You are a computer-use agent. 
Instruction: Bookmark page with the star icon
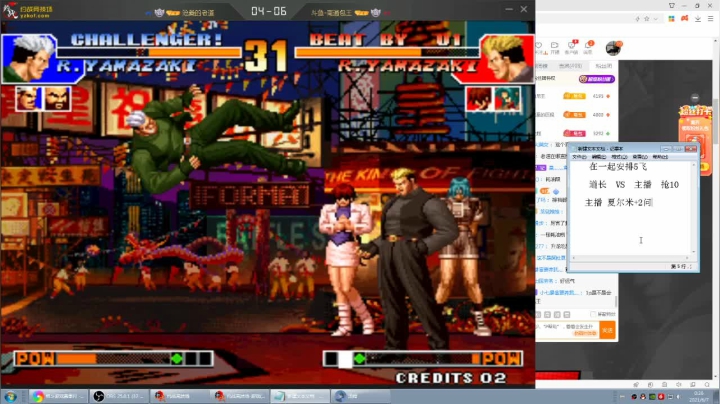(x=647, y=19)
